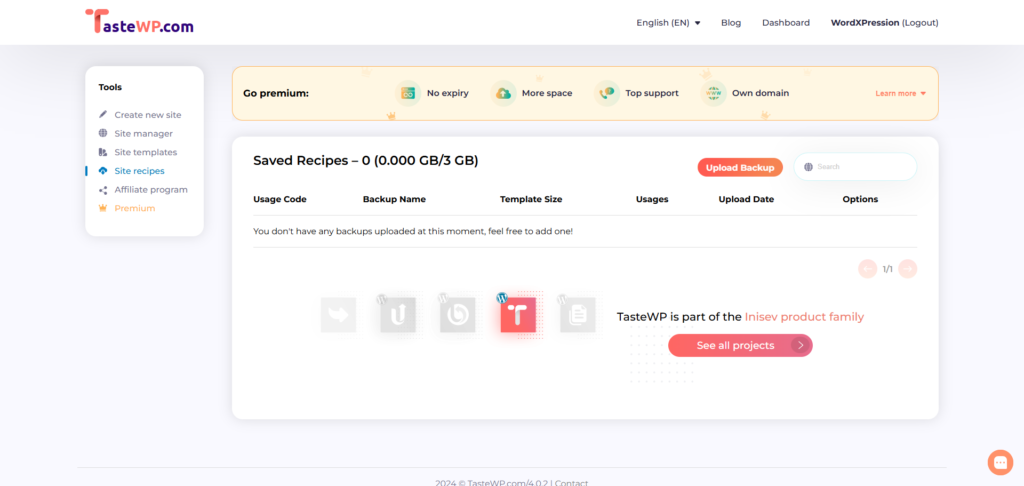Go to previous page arrow
Image resolution: width=1024 pixels, height=486 pixels.
[868, 269]
